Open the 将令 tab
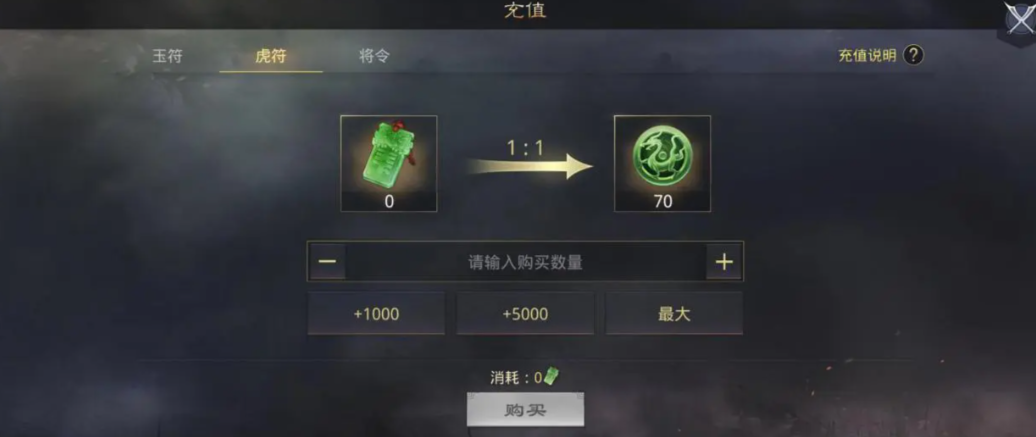 click(x=375, y=56)
